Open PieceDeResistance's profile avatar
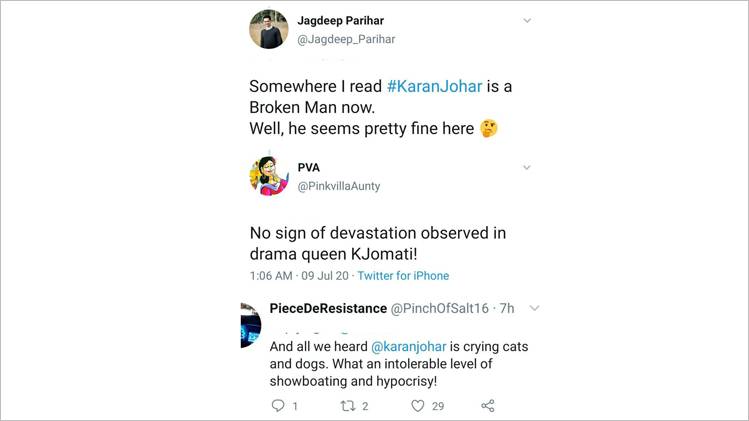The width and height of the screenshot is (749, 421). 250,324
